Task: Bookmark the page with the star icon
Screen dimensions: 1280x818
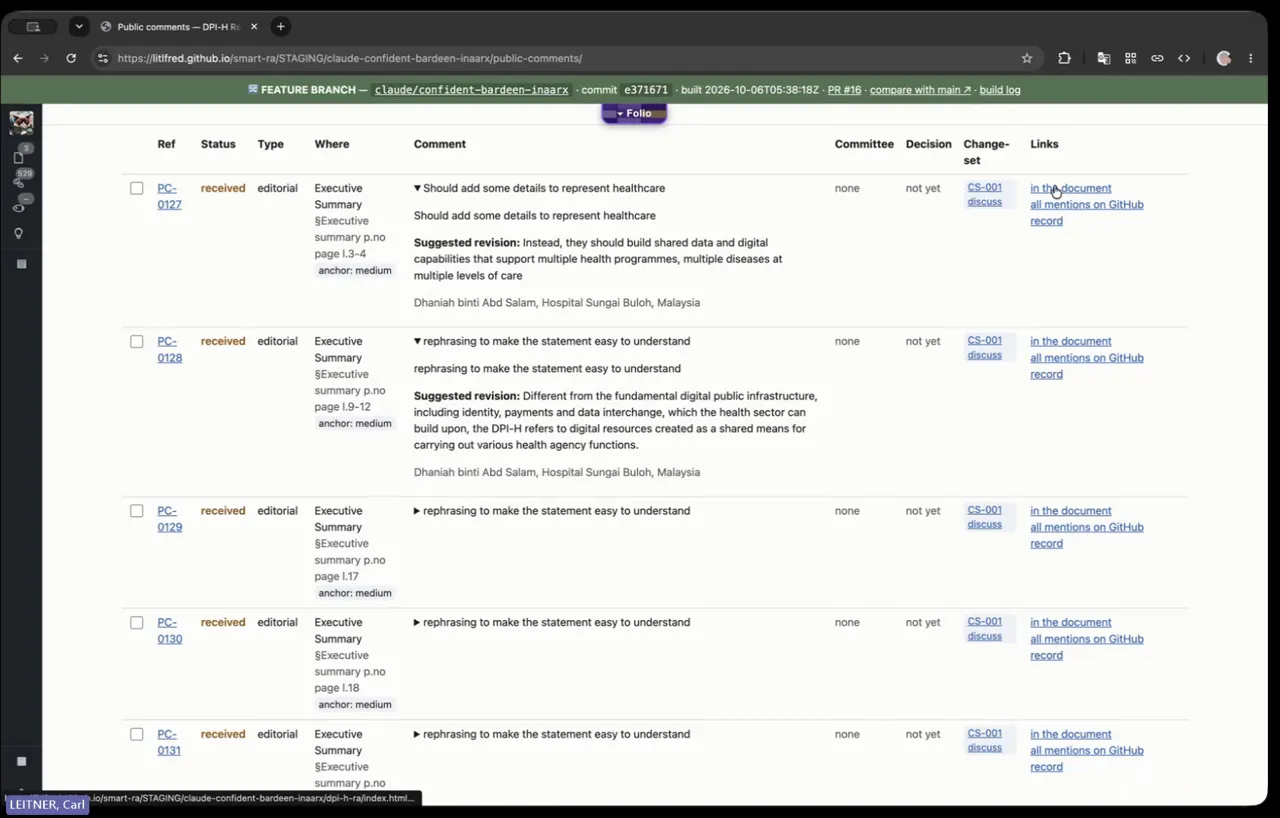Action: point(1027,58)
